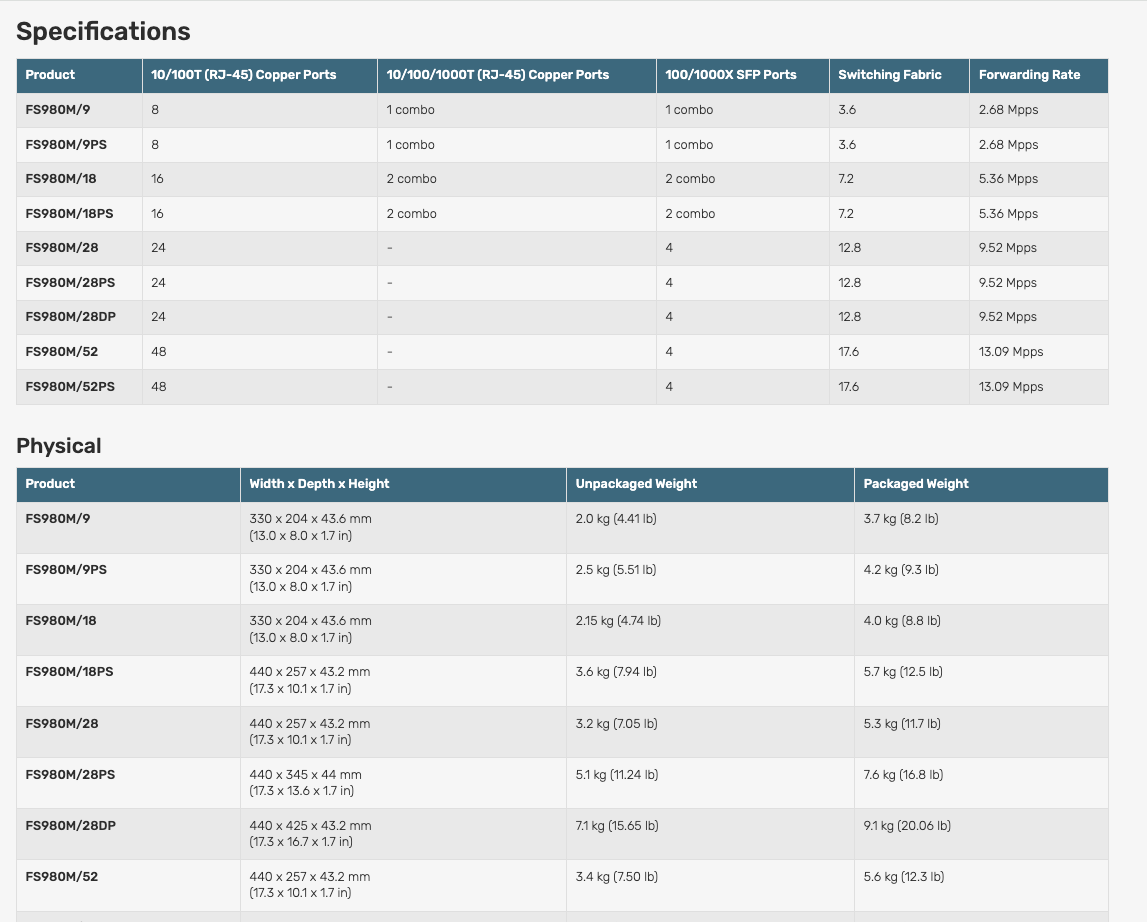
Task: Click the 'Unpackaged Weight' column header
Action: [x=636, y=484]
